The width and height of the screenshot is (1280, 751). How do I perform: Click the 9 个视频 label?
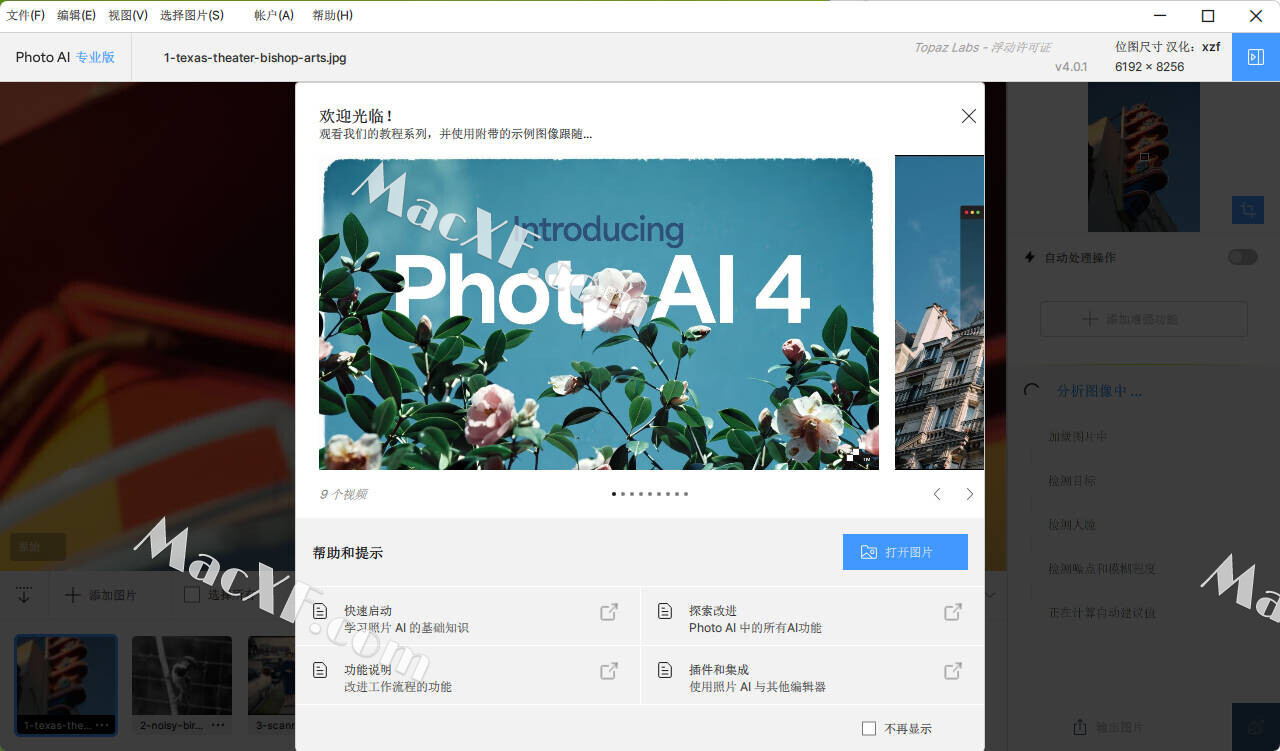[x=343, y=494]
